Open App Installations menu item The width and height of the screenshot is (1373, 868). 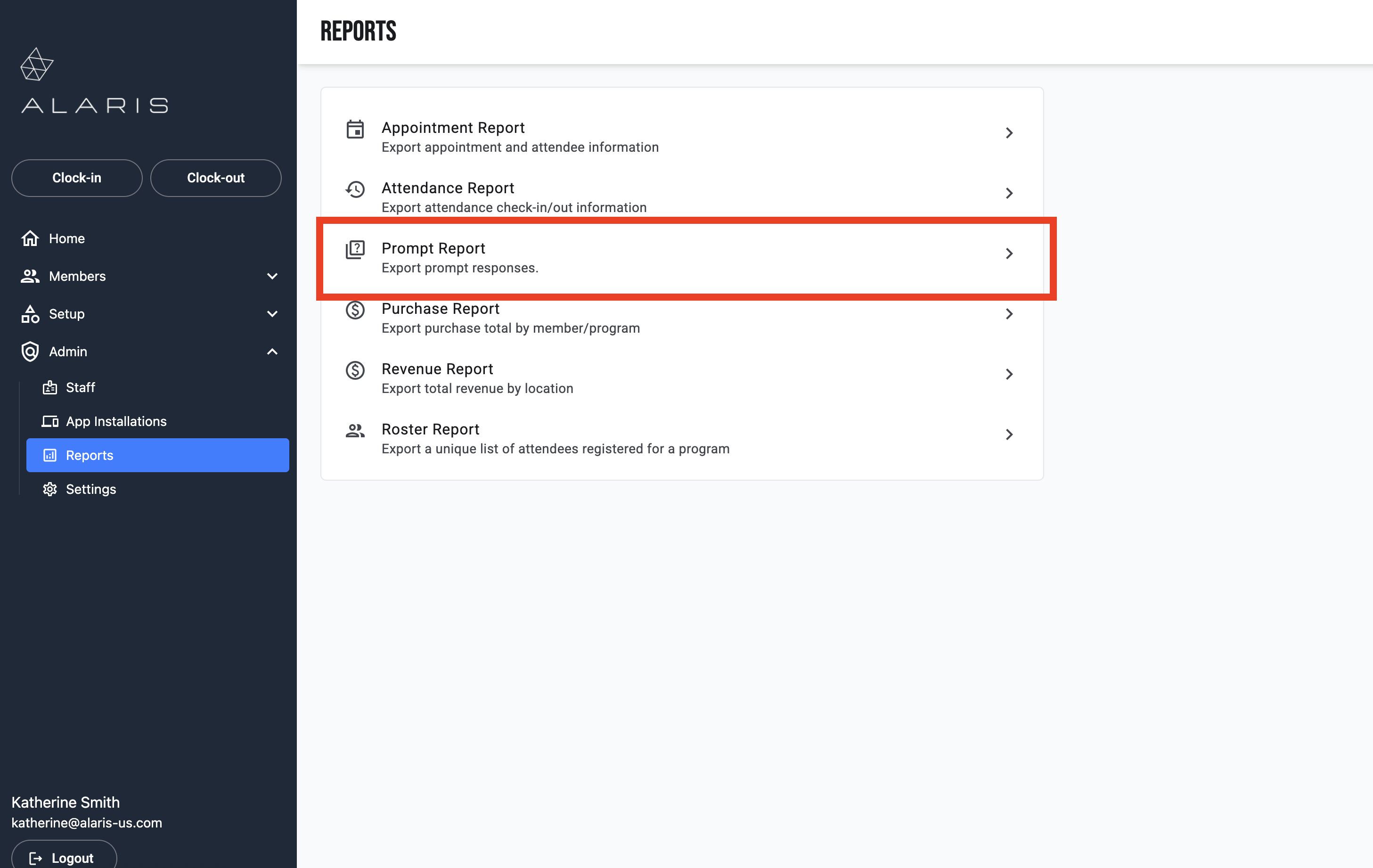click(116, 421)
